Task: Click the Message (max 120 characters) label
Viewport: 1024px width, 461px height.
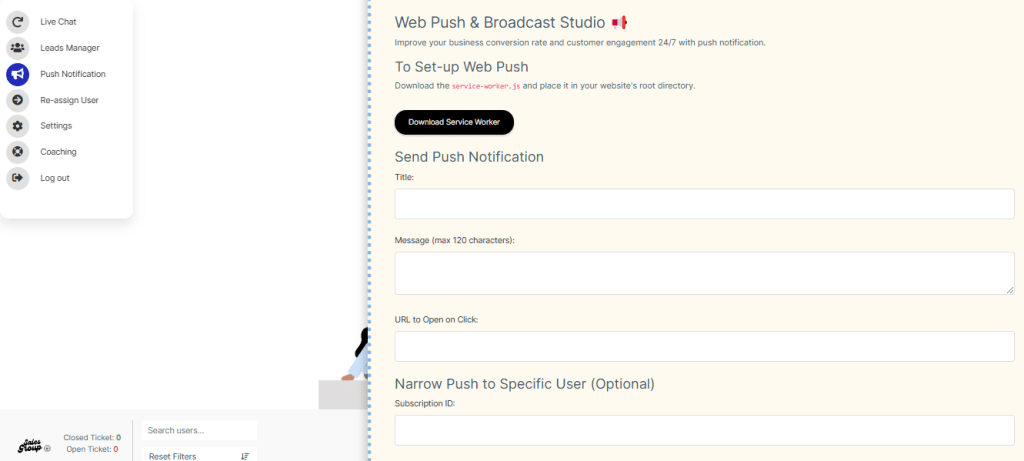Action: tap(455, 240)
